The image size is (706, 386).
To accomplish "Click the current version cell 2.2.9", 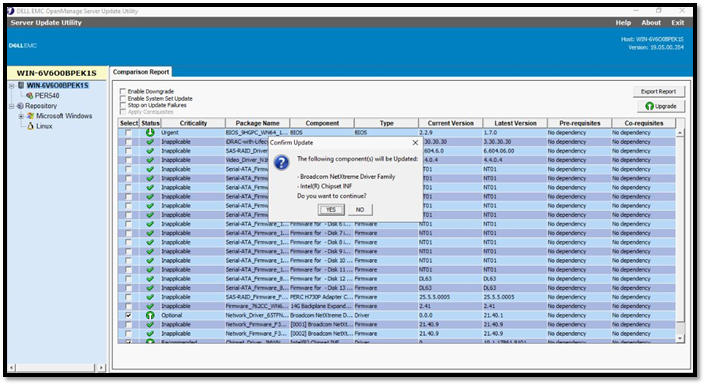I will pyautogui.click(x=451, y=132).
